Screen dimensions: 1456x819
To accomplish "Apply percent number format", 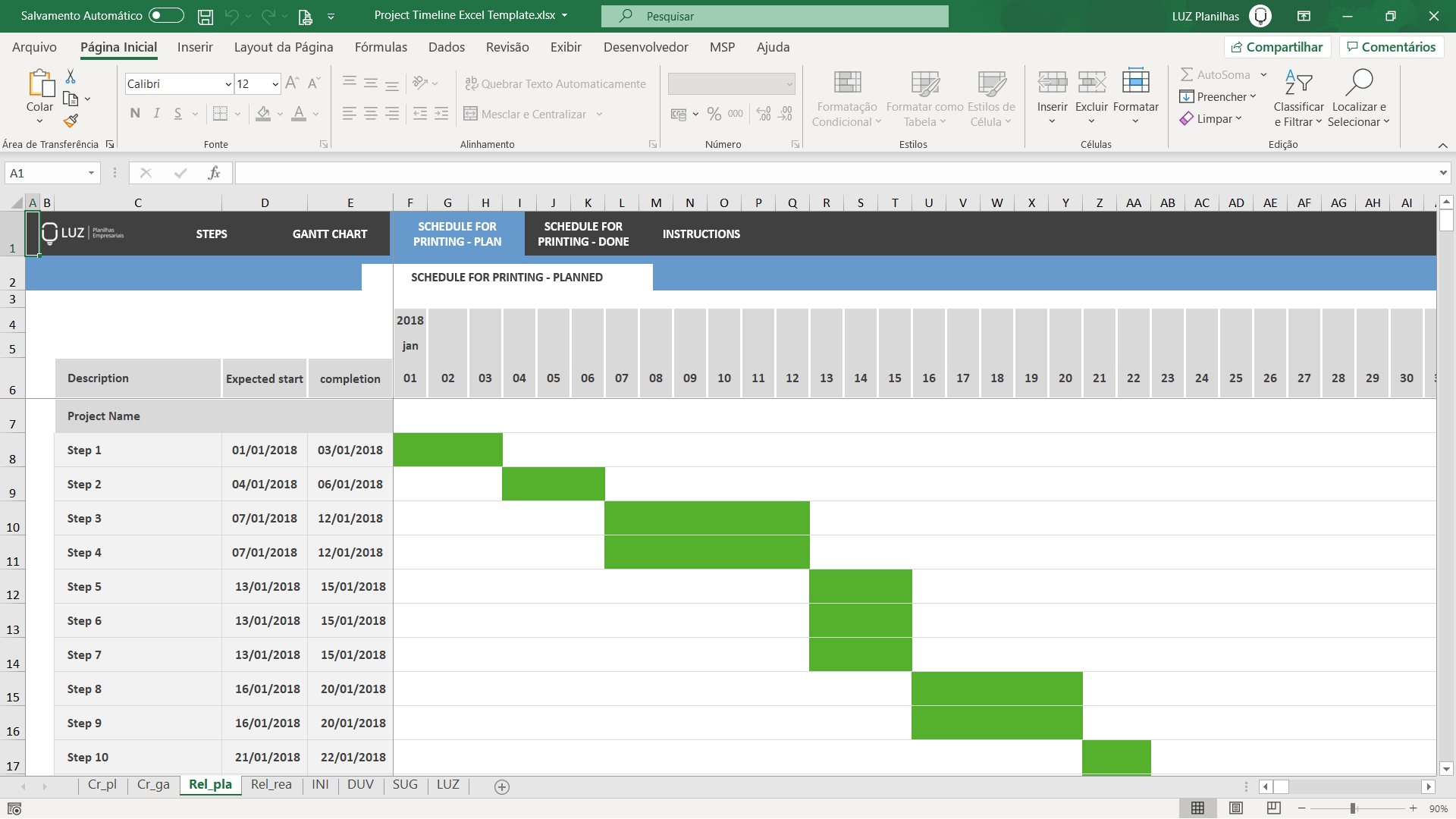I will click(x=713, y=114).
